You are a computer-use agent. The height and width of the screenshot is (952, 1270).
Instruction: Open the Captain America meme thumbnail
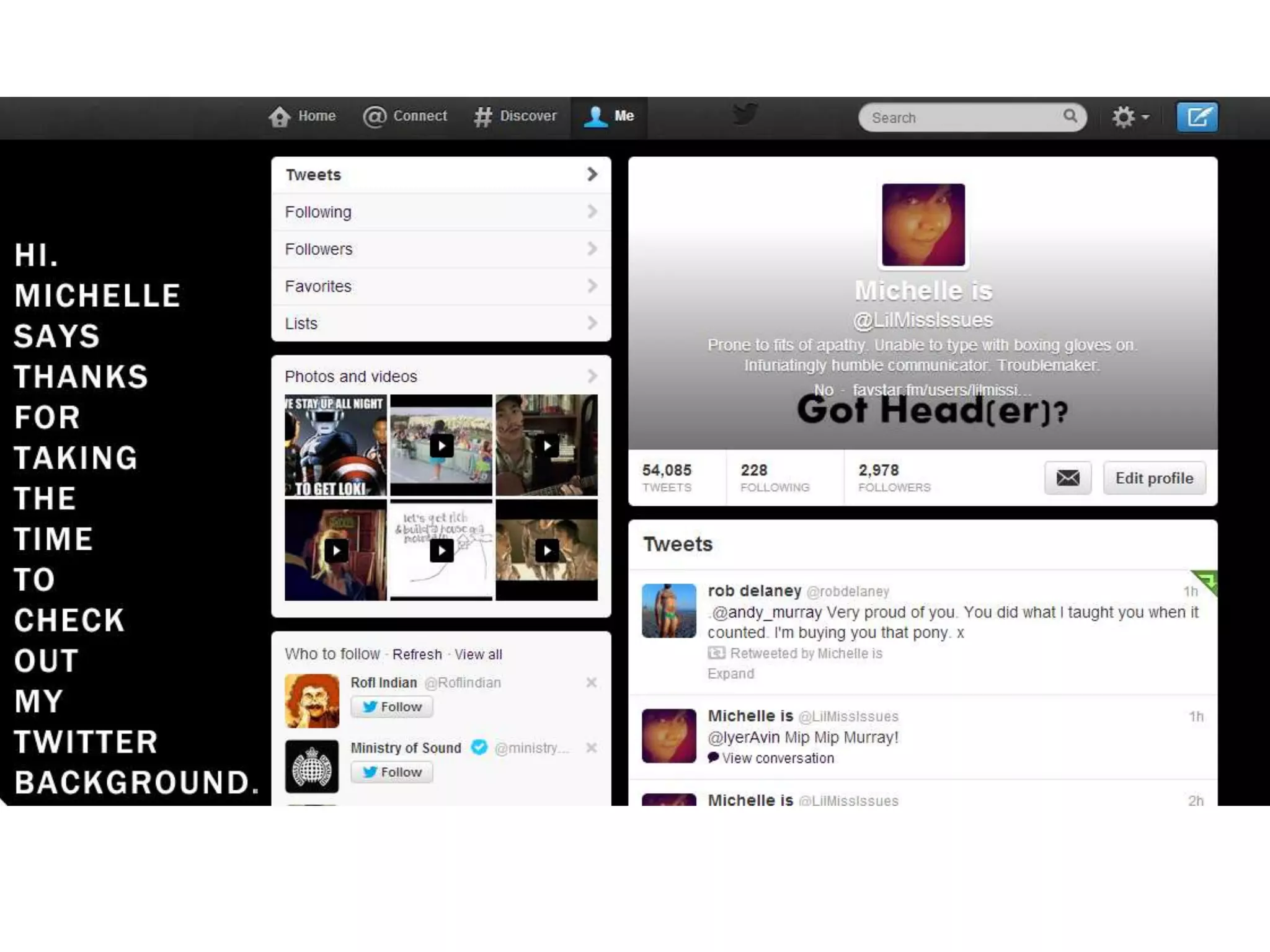(335, 446)
